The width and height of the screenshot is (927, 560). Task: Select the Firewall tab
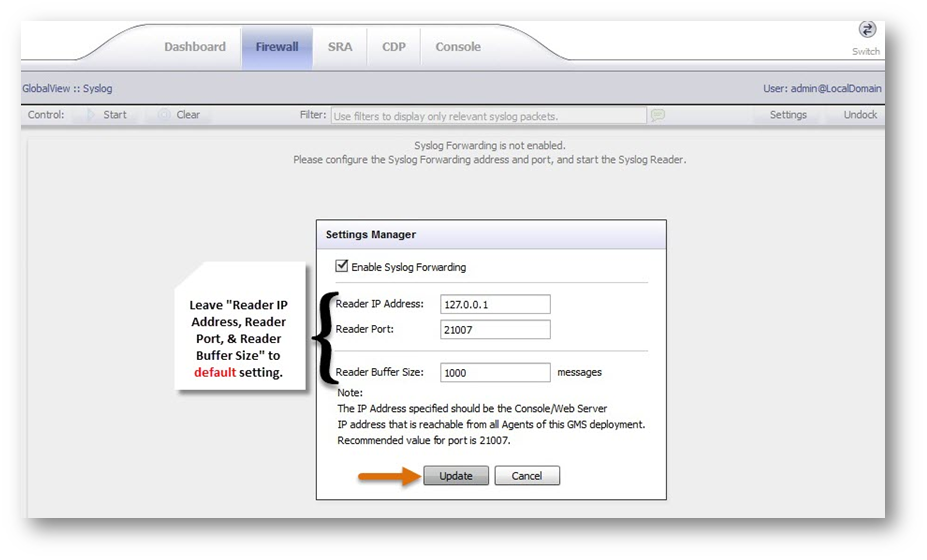click(277, 47)
